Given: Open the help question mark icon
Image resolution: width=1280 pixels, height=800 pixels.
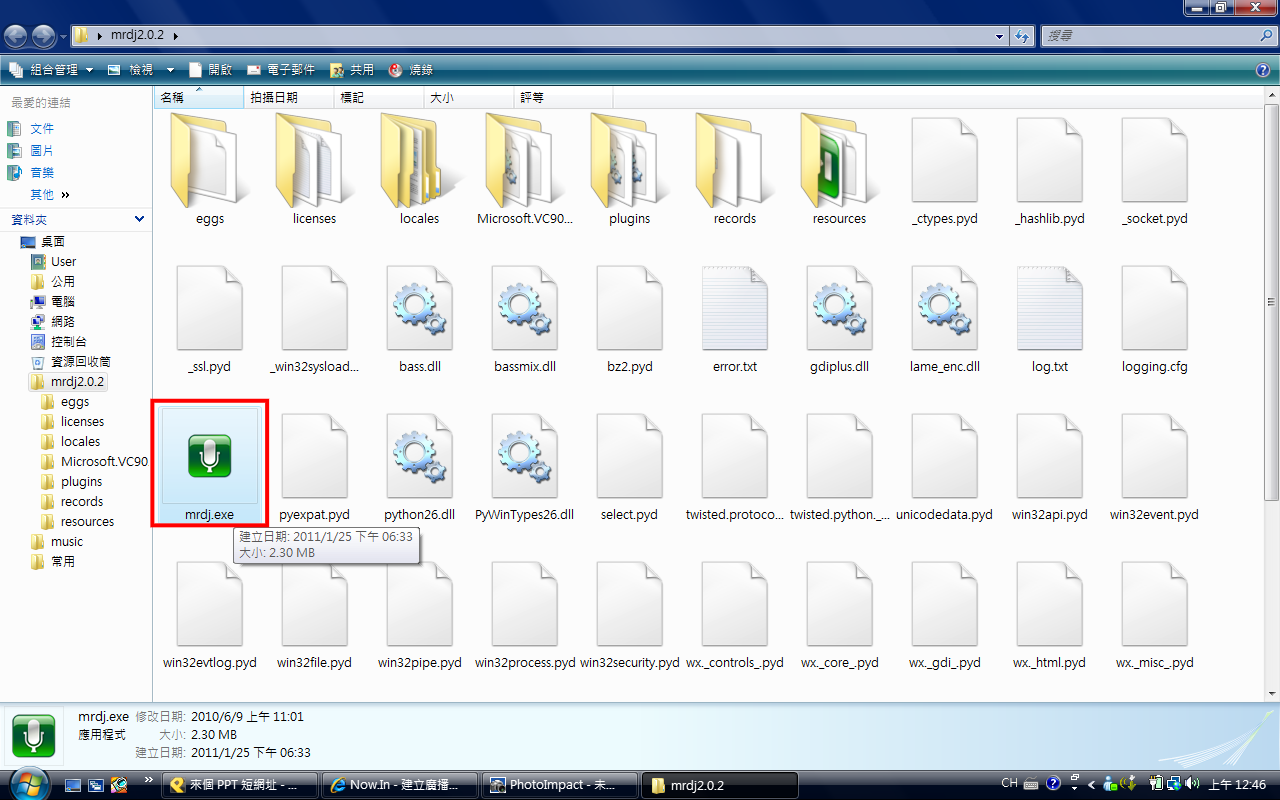Looking at the screenshot, I should tap(1263, 70).
